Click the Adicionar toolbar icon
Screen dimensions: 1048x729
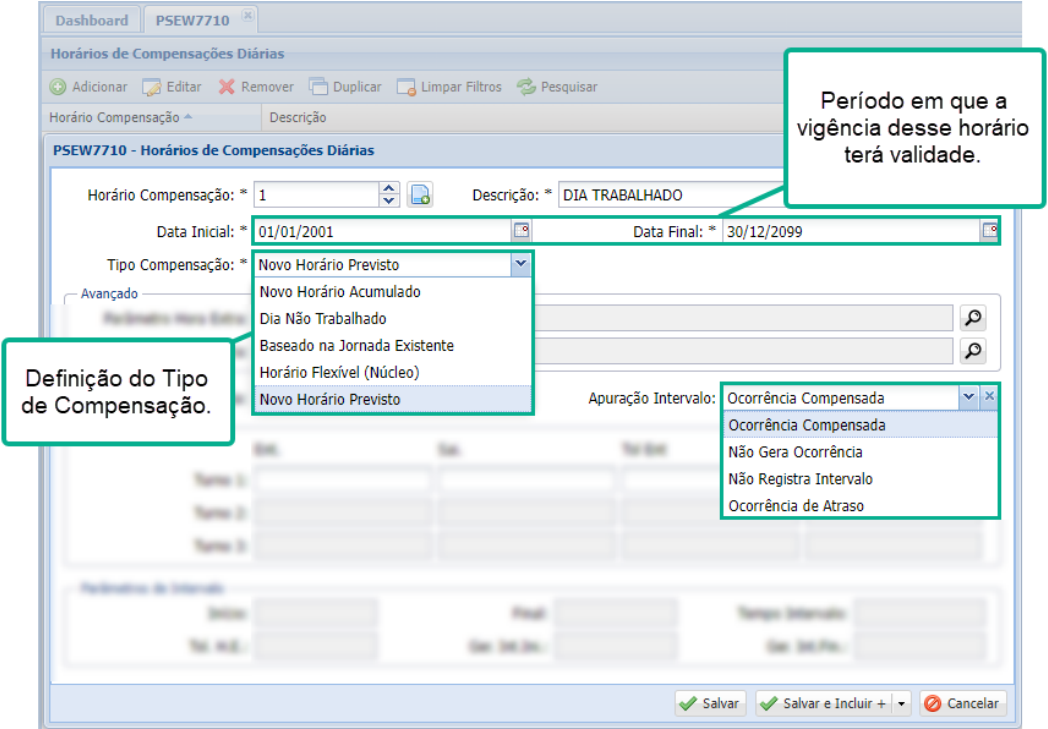point(58,87)
